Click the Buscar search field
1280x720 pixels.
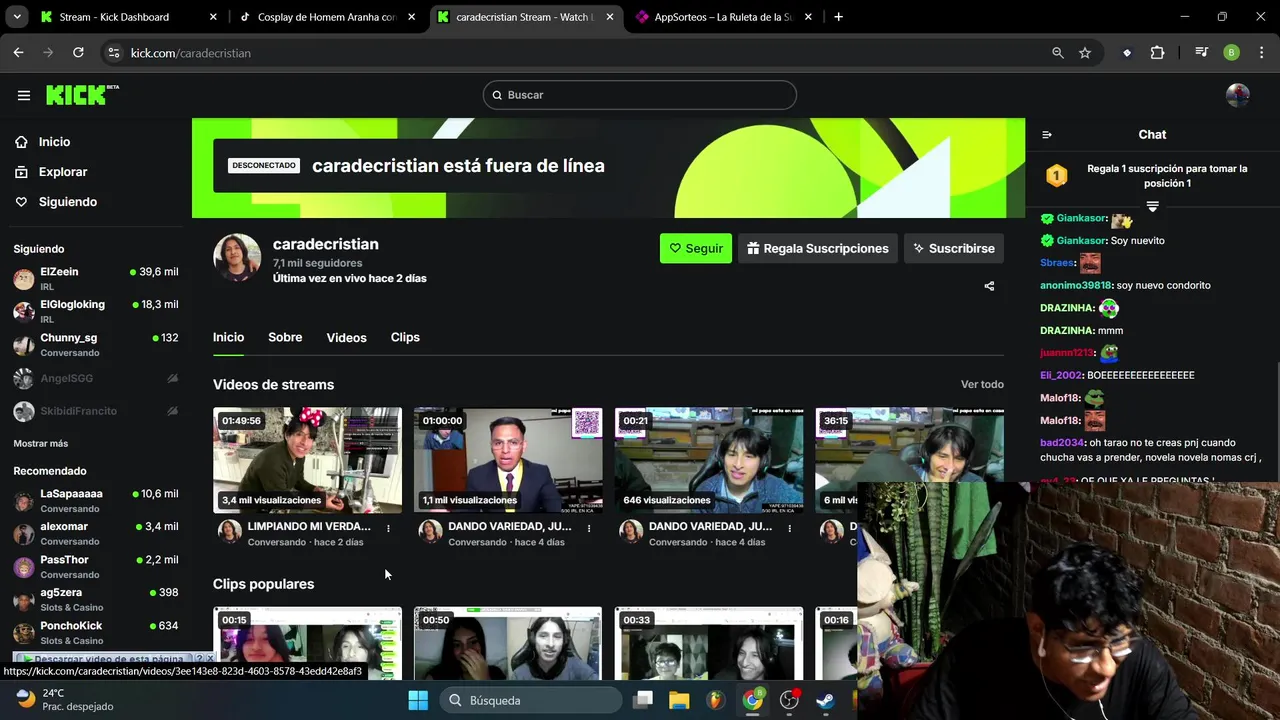pos(640,95)
